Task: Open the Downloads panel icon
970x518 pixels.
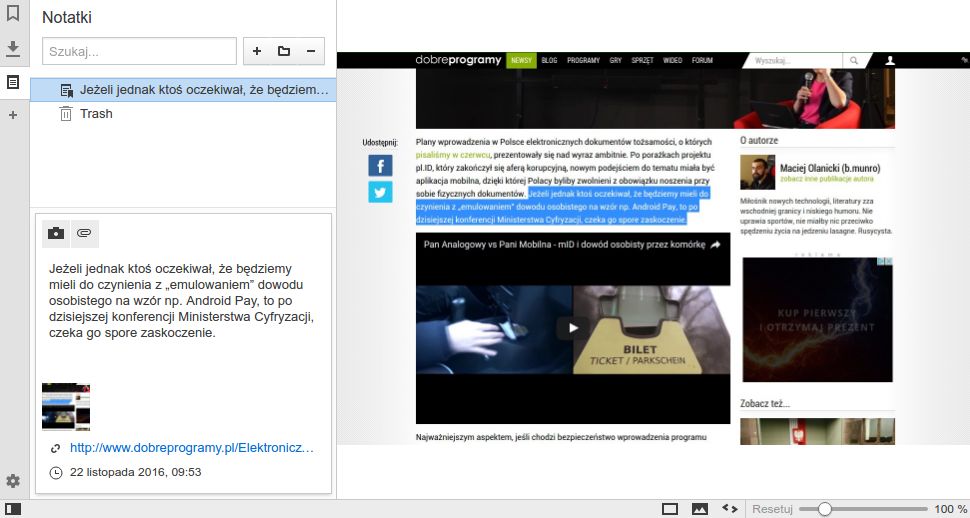Action: [12, 49]
